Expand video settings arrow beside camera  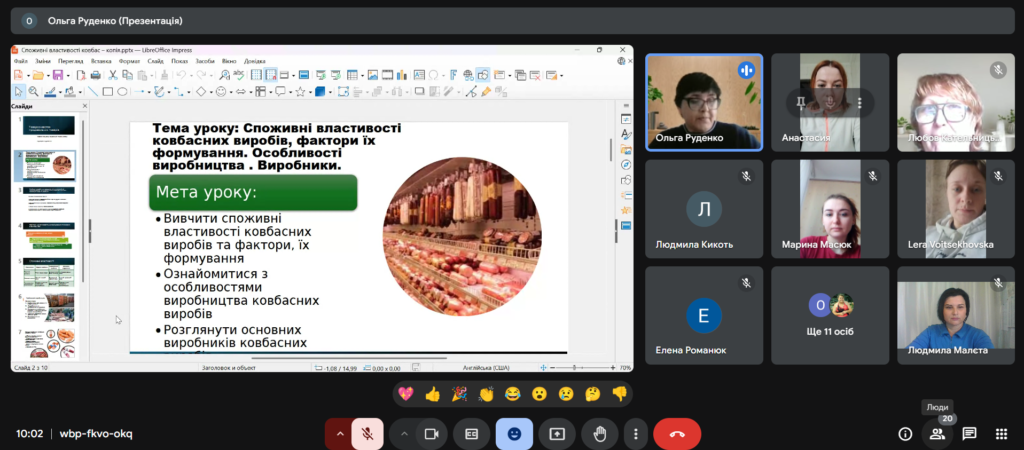pyautogui.click(x=404, y=434)
